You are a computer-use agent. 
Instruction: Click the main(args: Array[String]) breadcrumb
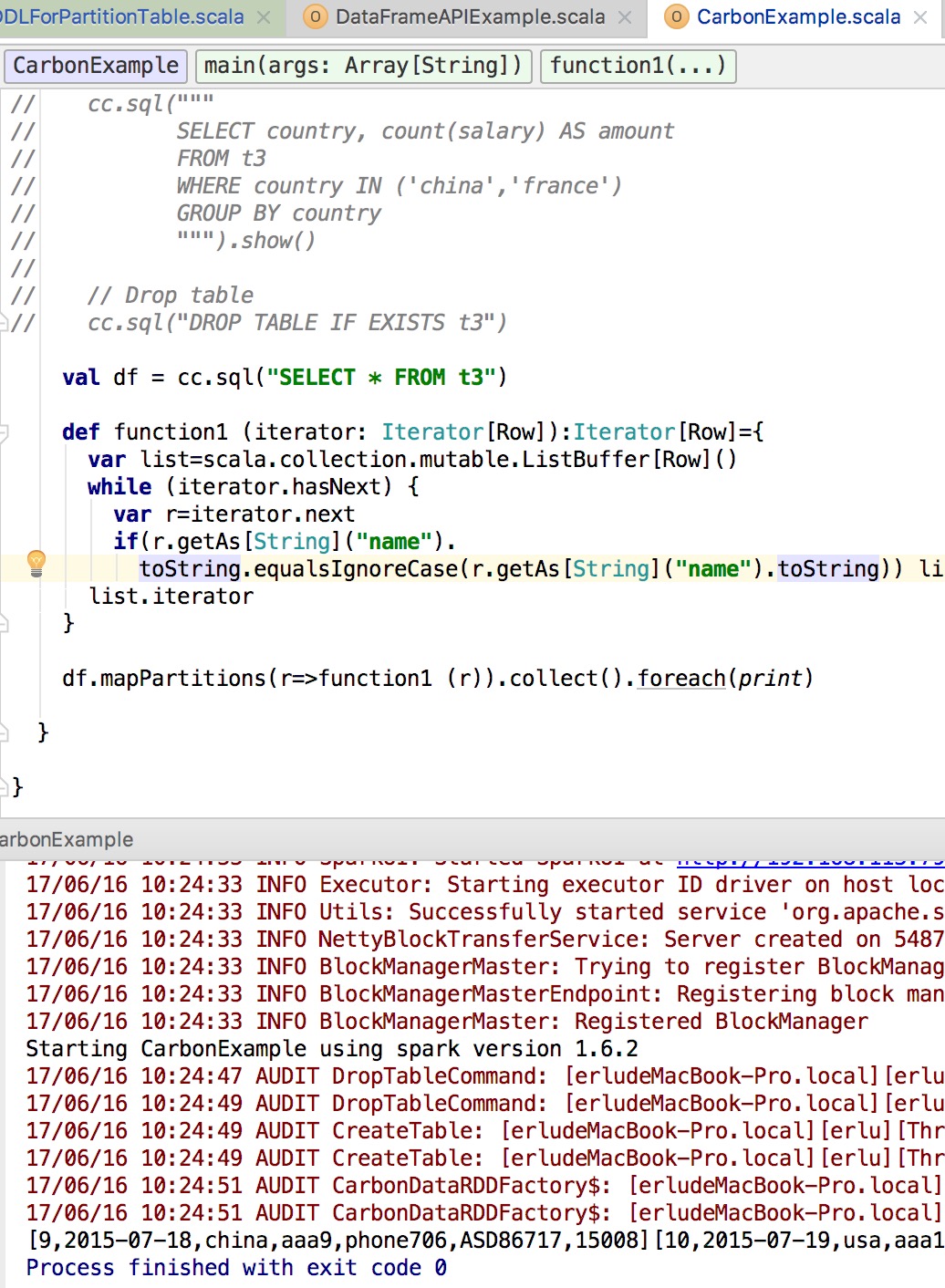363,66
